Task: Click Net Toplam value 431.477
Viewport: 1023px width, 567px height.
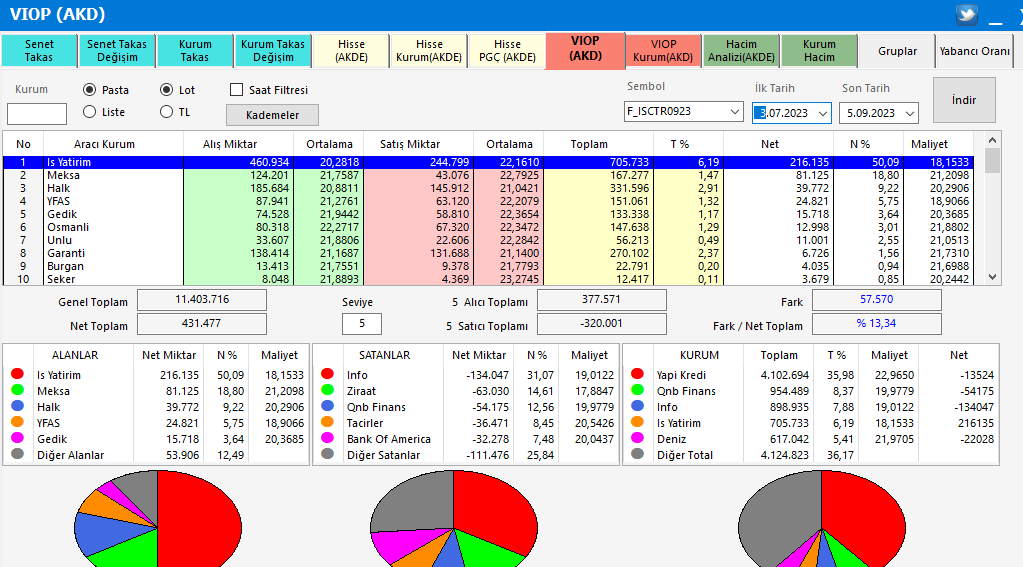Action: pos(202,324)
